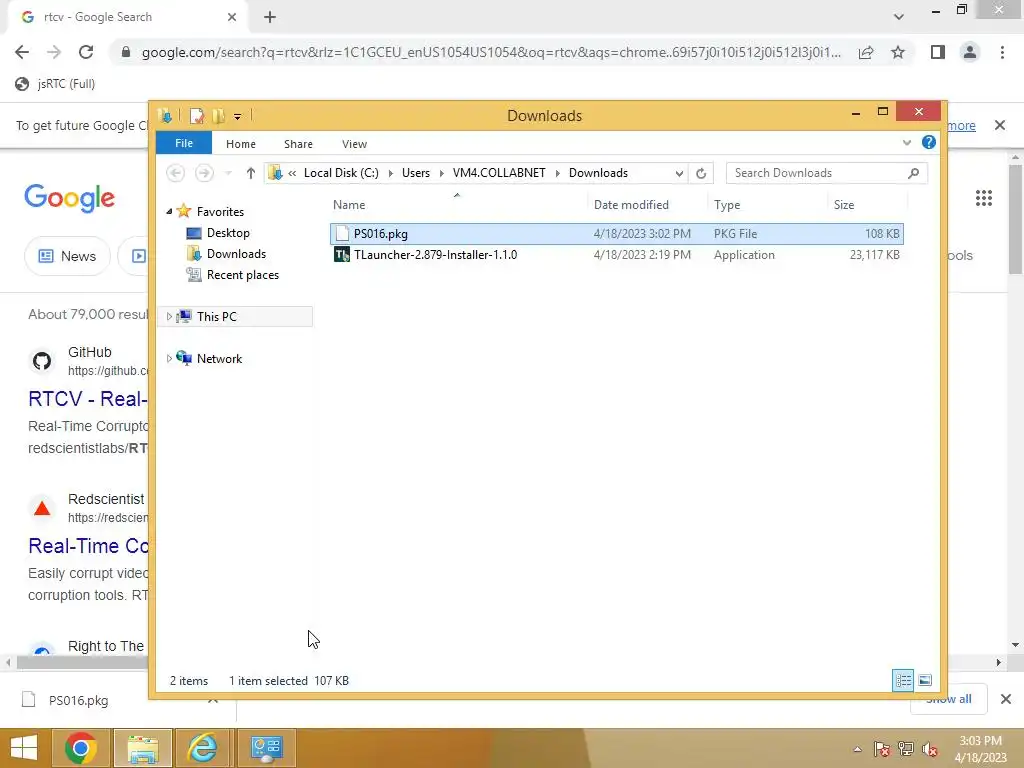
Task: Select Downloads under Favorites
Action: click(x=236, y=254)
